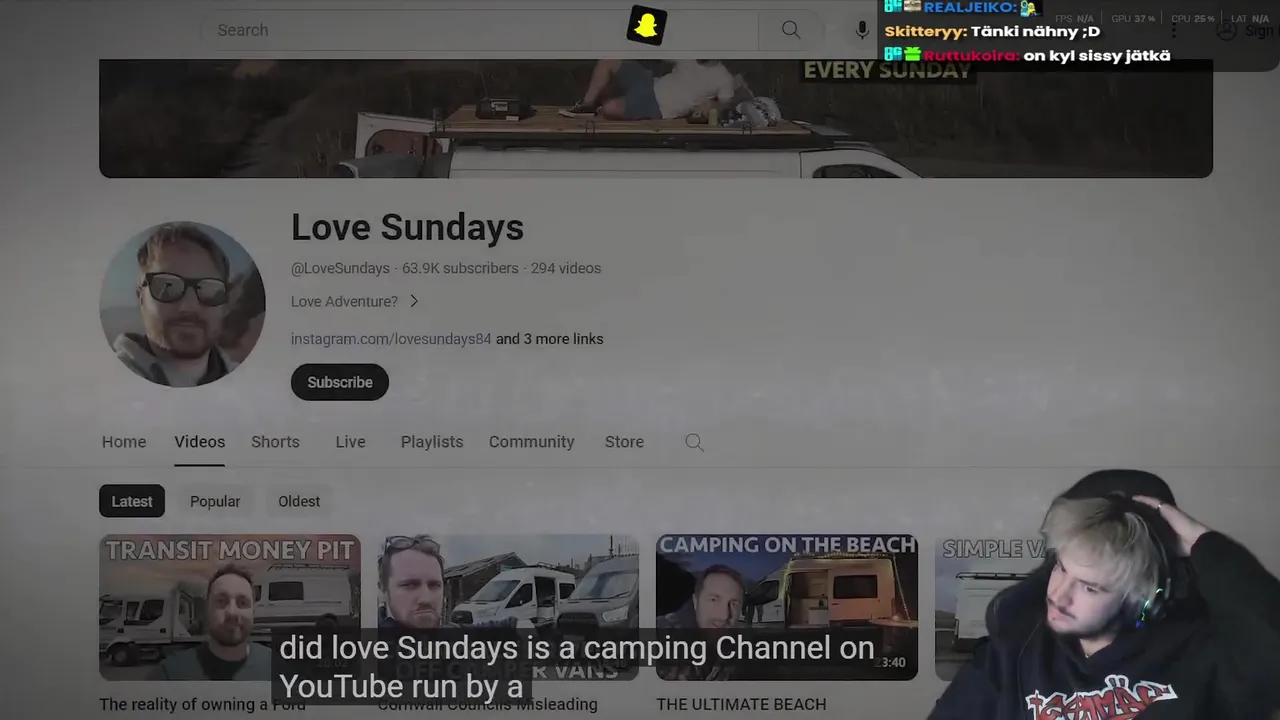The height and width of the screenshot is (720, 1280).
Task: Click the Love Sundays channel banner image
Action: coord(655,118)
